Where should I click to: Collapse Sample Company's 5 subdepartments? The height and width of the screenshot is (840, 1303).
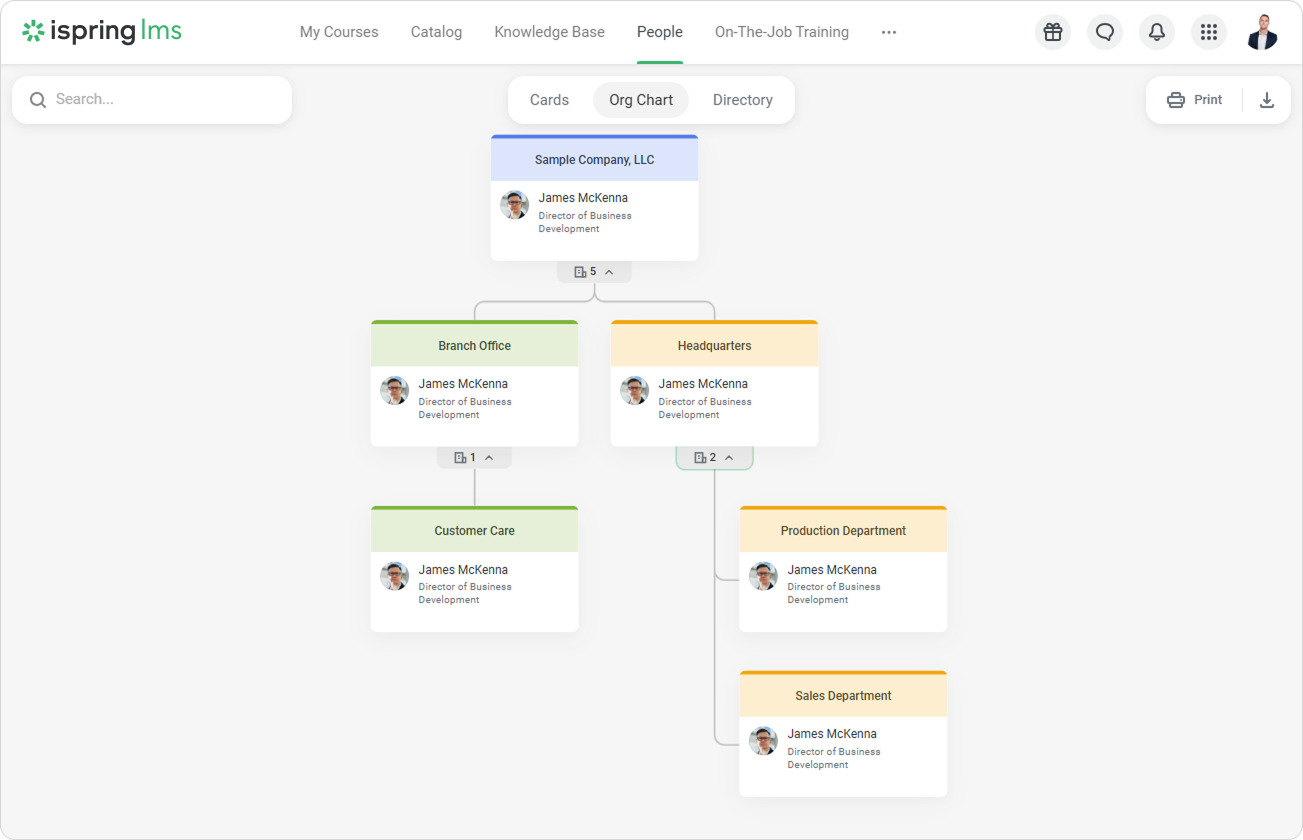594,272
